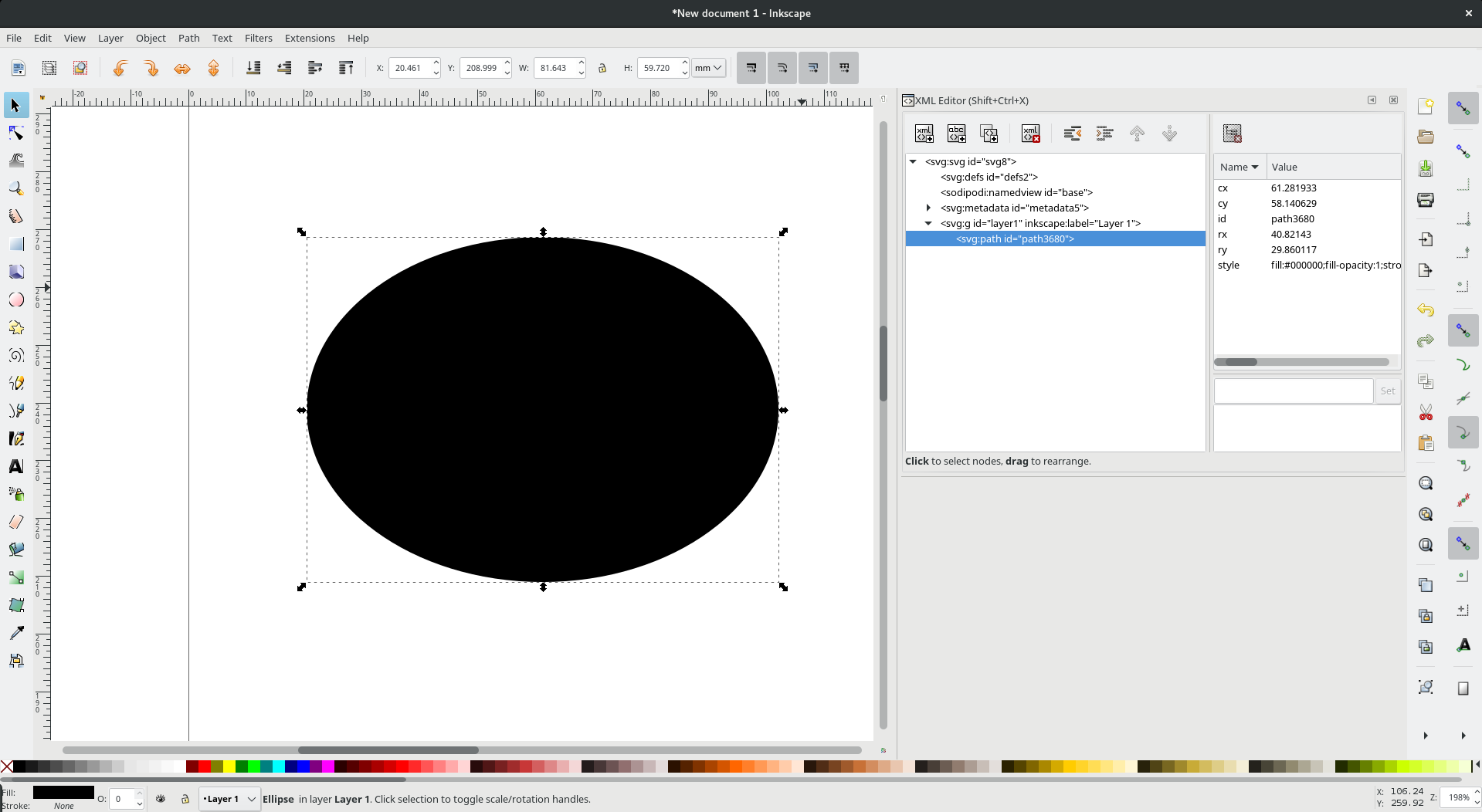The image size is (1482, 812).
Task: Open the Path menu
Action: [188, 38]
